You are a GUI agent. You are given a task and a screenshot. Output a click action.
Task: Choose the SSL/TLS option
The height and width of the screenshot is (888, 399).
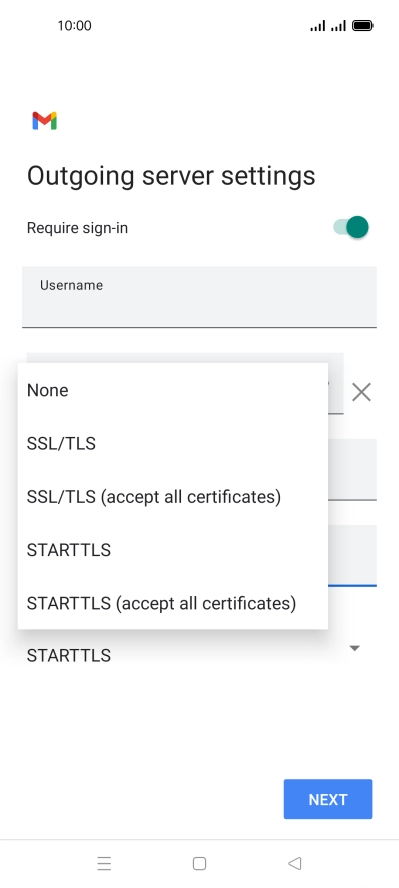click(x=173, y=443)
